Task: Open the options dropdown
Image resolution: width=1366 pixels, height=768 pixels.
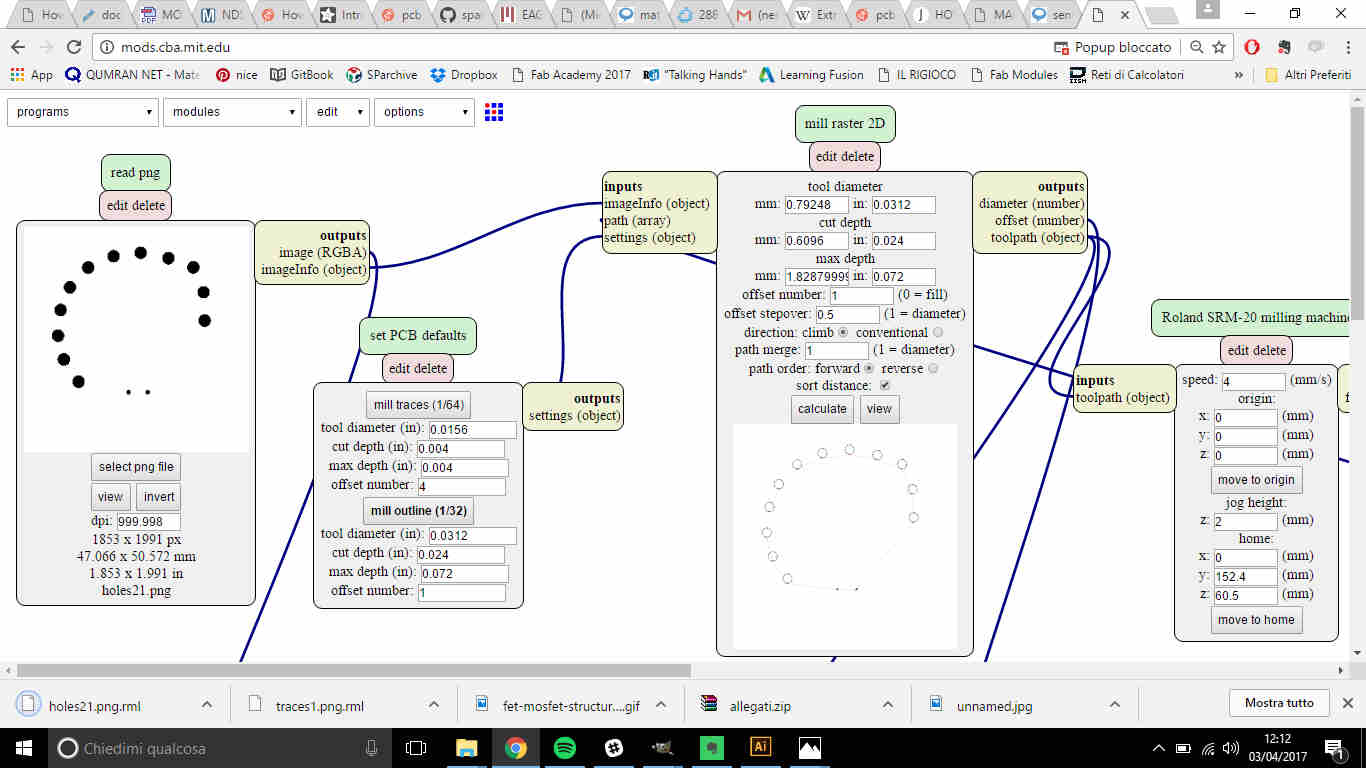Action: coord(423,112)
